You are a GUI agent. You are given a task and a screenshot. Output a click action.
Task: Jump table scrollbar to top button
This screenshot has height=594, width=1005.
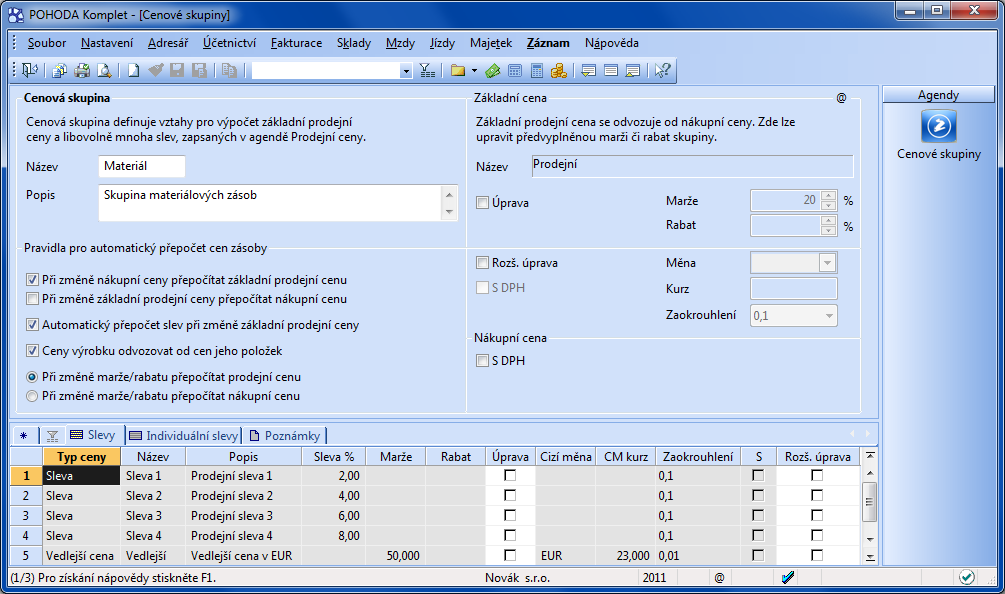coord(870,456)
